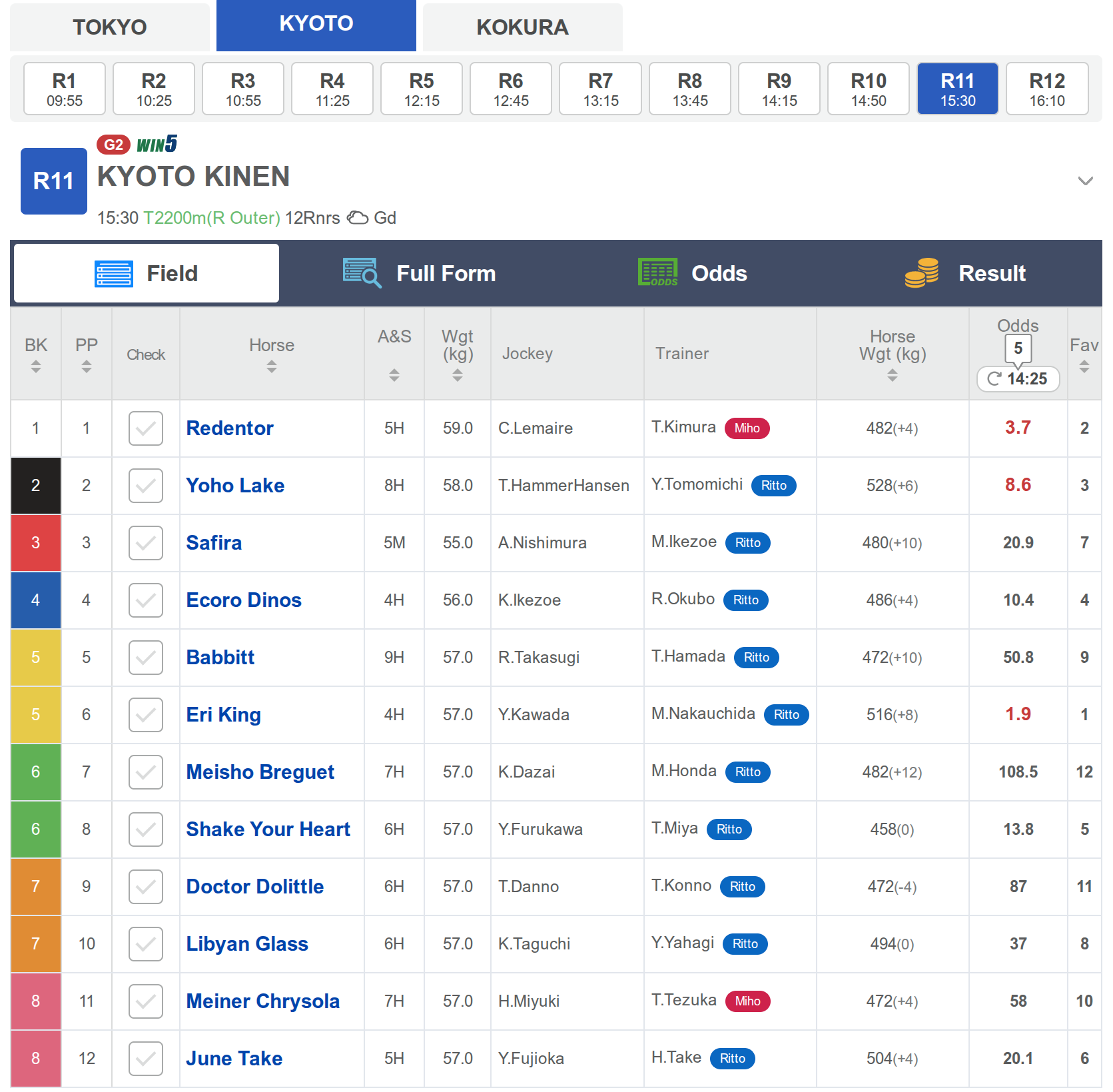Viewport: 1113px width, 1092px height.
Task: Sort by the Horse name column
Action: pos(272,366)
